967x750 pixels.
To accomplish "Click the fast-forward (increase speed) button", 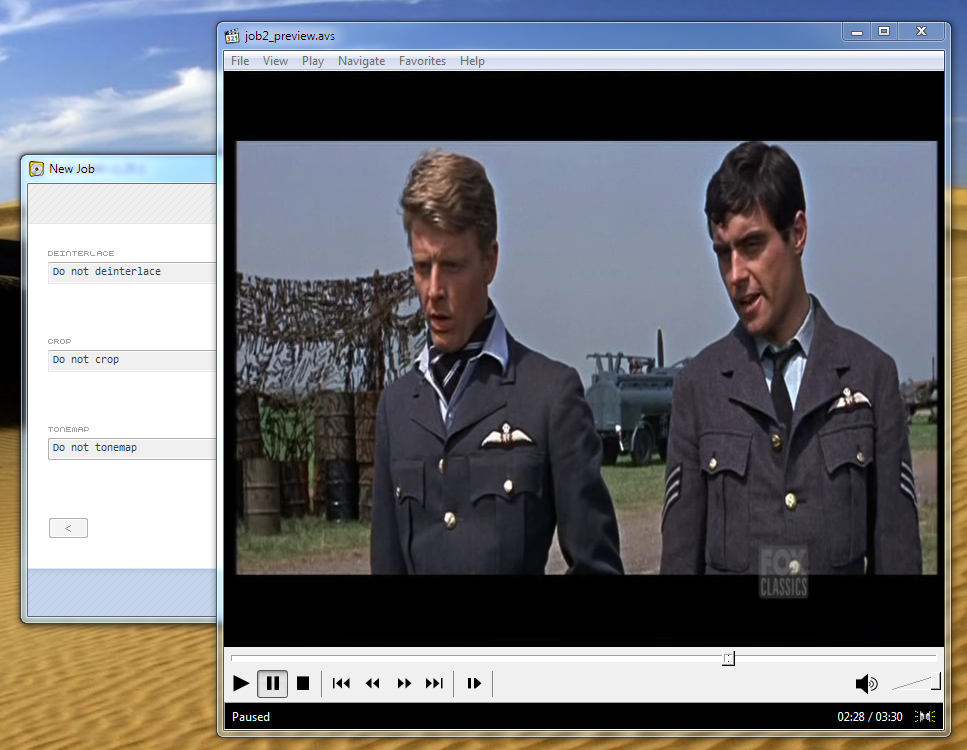I will point(404,683).
